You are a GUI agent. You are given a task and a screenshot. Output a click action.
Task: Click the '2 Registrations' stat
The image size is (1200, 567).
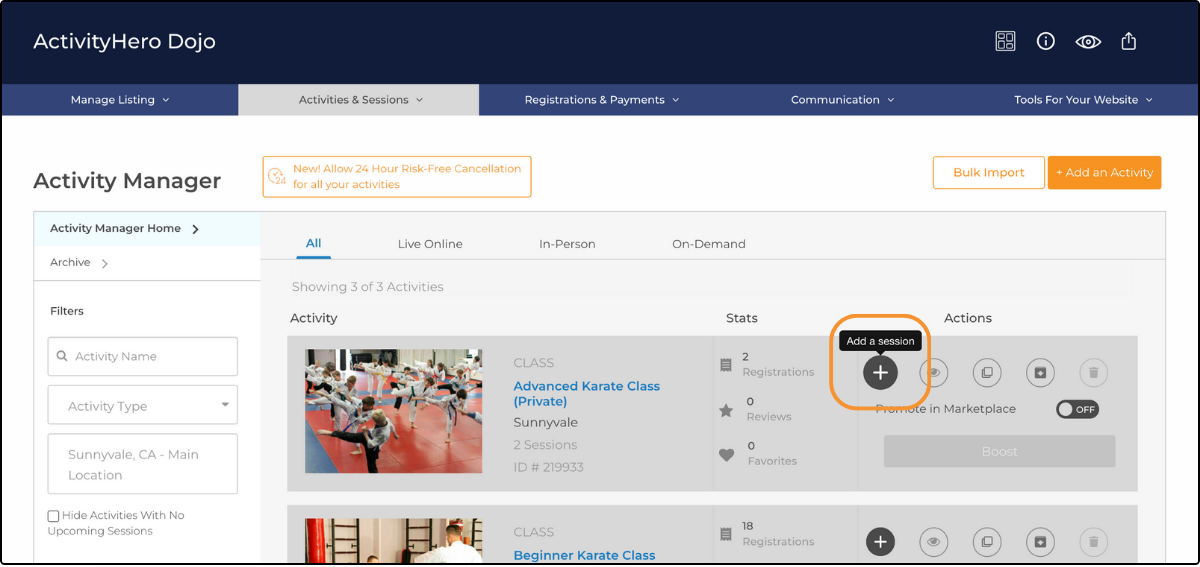click(778, 364)
